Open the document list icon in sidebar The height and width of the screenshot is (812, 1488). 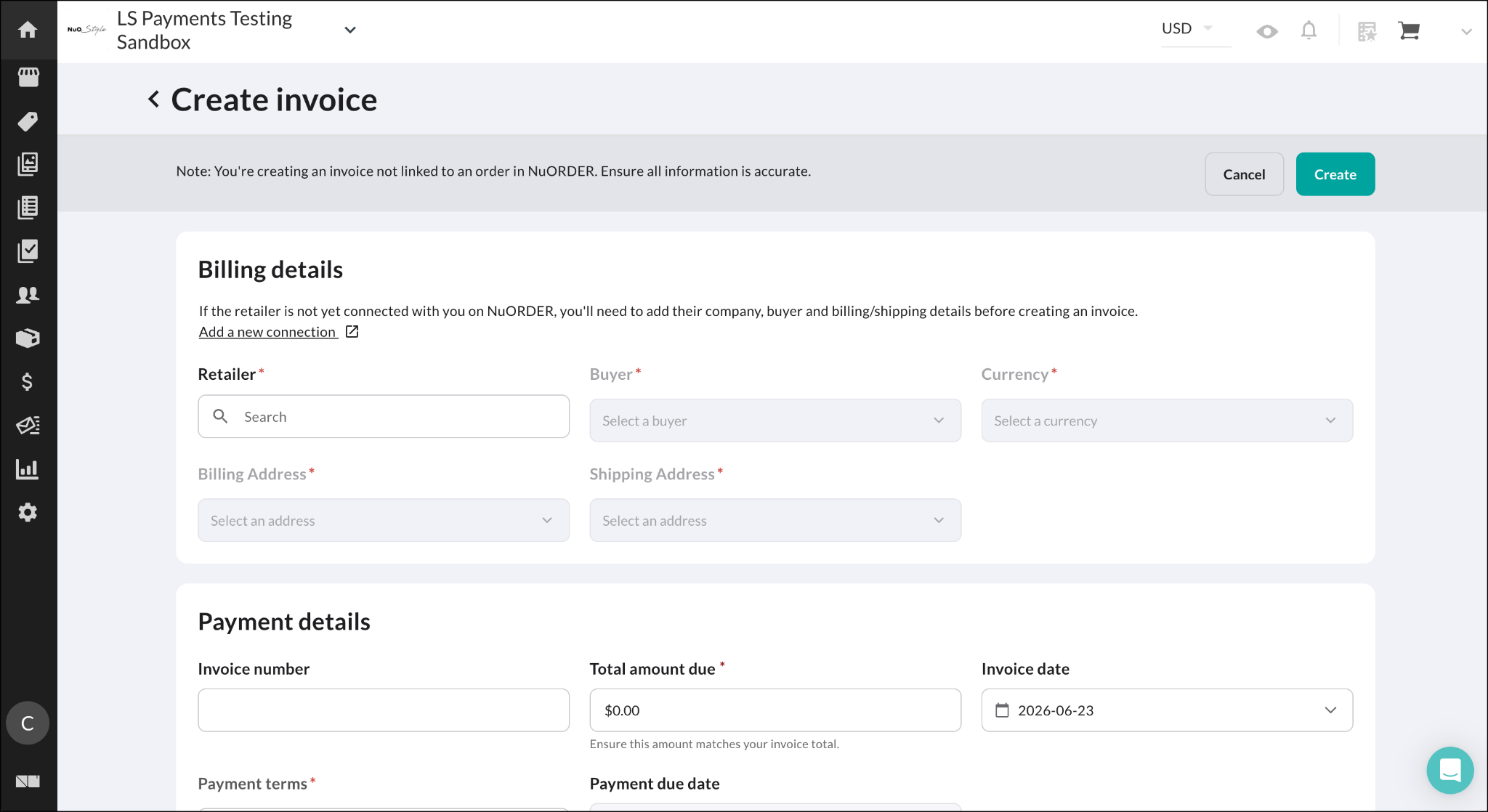click(28, 208)
